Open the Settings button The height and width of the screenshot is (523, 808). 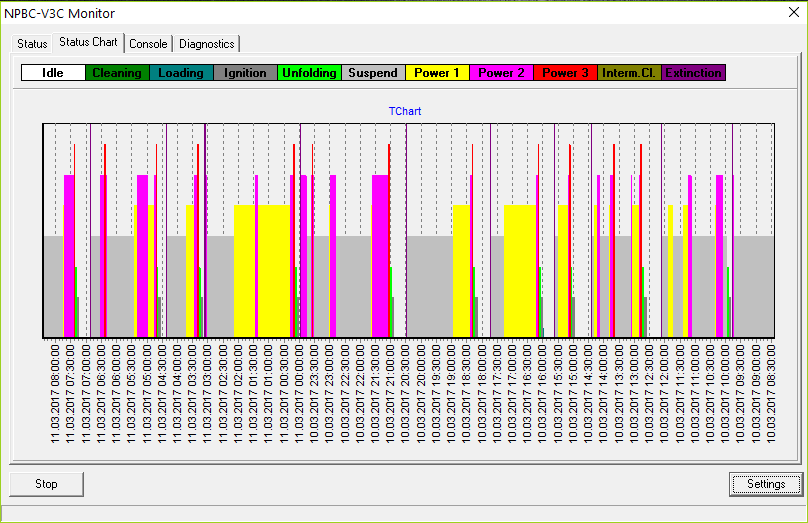pyautogui.click(x=765, y=484)
